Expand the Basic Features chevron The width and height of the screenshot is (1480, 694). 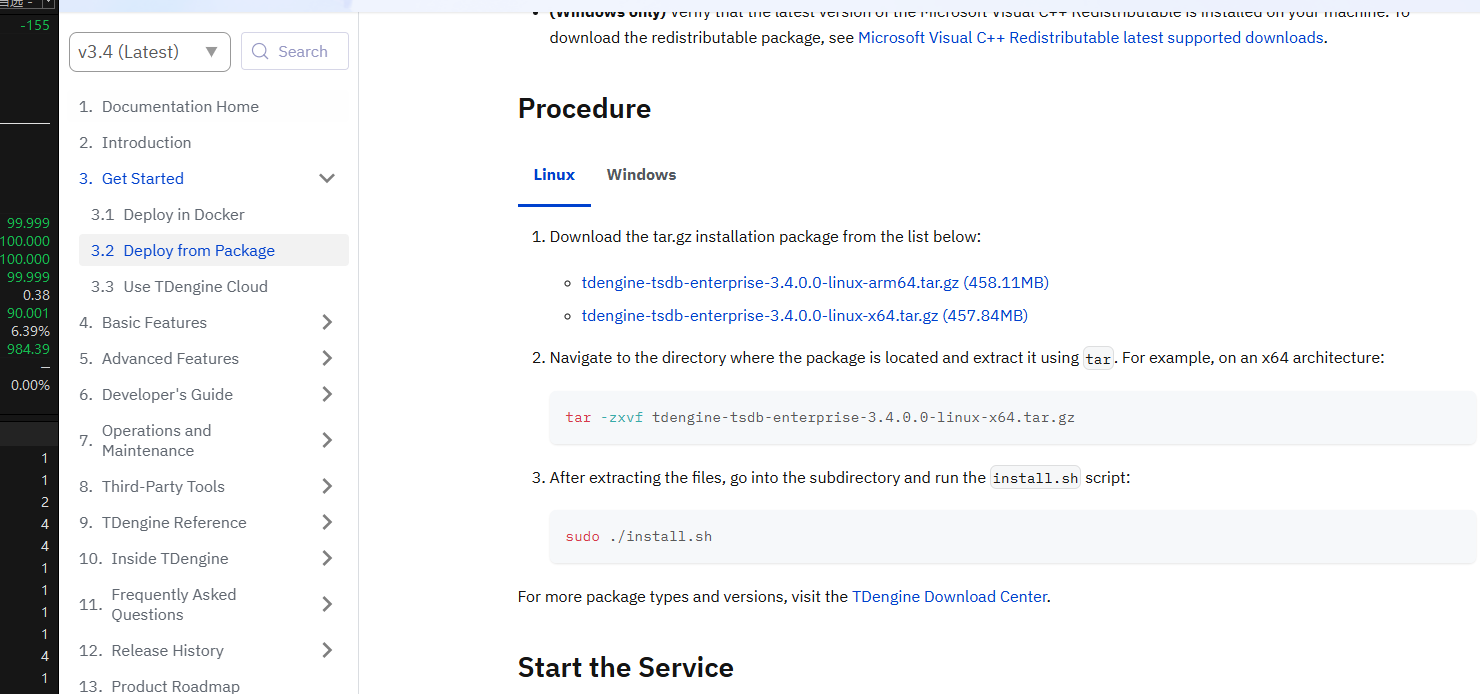coord(326,322)
